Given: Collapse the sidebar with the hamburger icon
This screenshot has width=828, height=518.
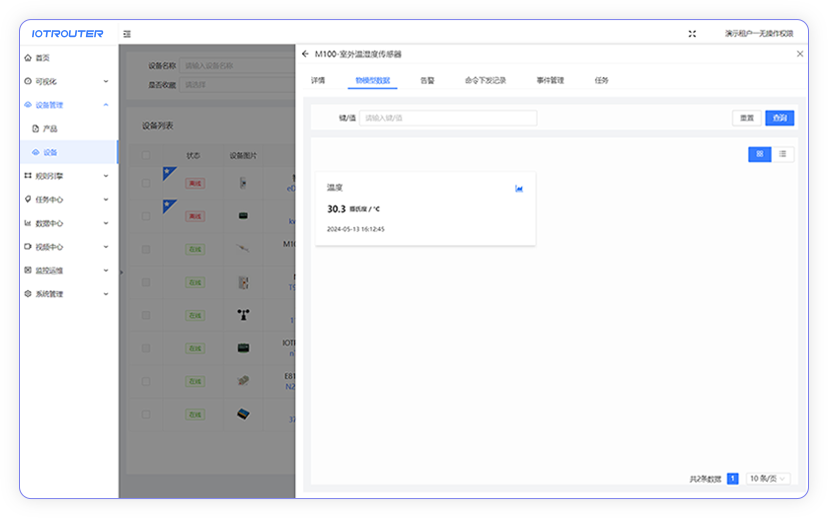Looking at the screenshot, I should pyautogui.click(x=127, y=33).
